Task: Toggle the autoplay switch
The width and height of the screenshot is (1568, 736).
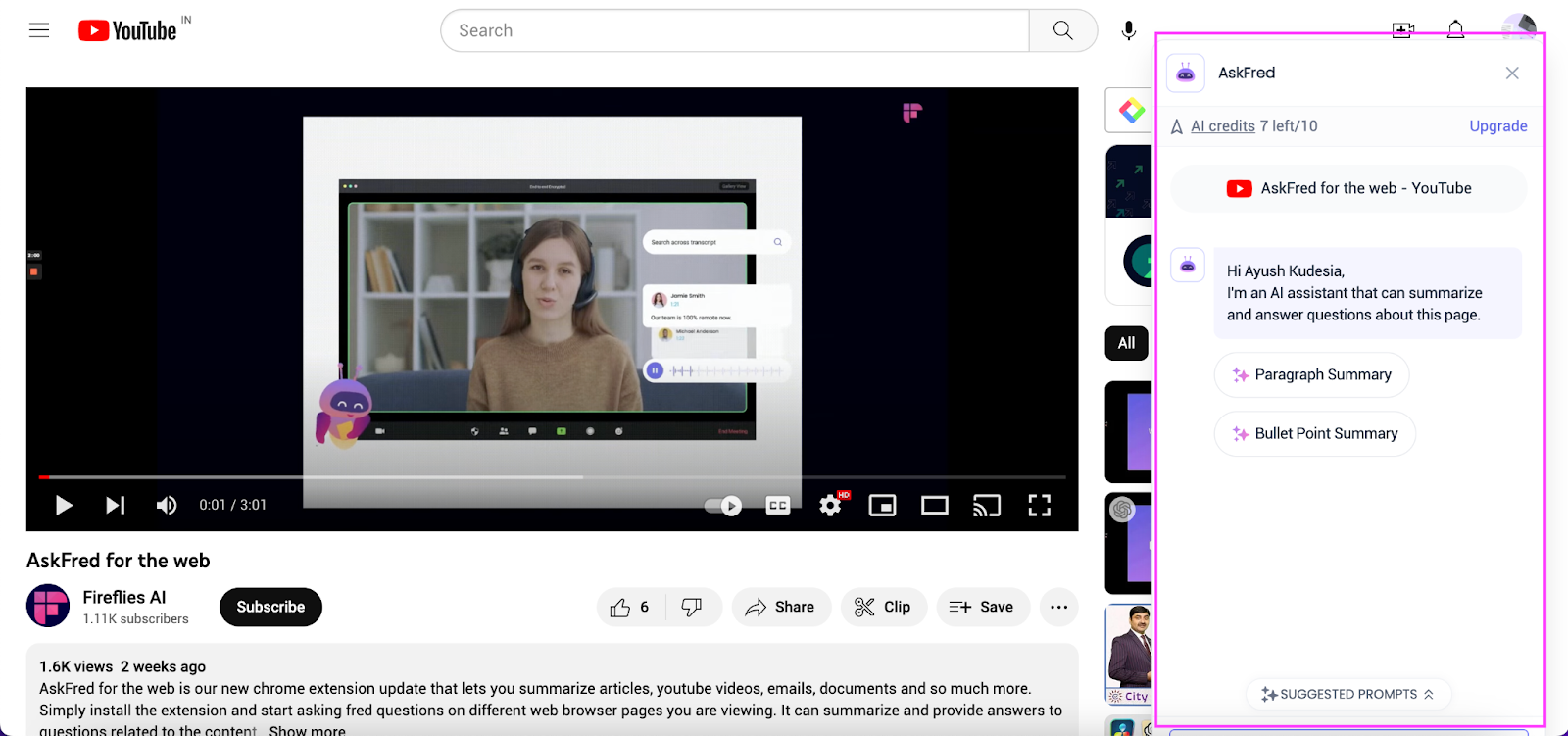Action: pyautogui.click(x=723, y=506)
